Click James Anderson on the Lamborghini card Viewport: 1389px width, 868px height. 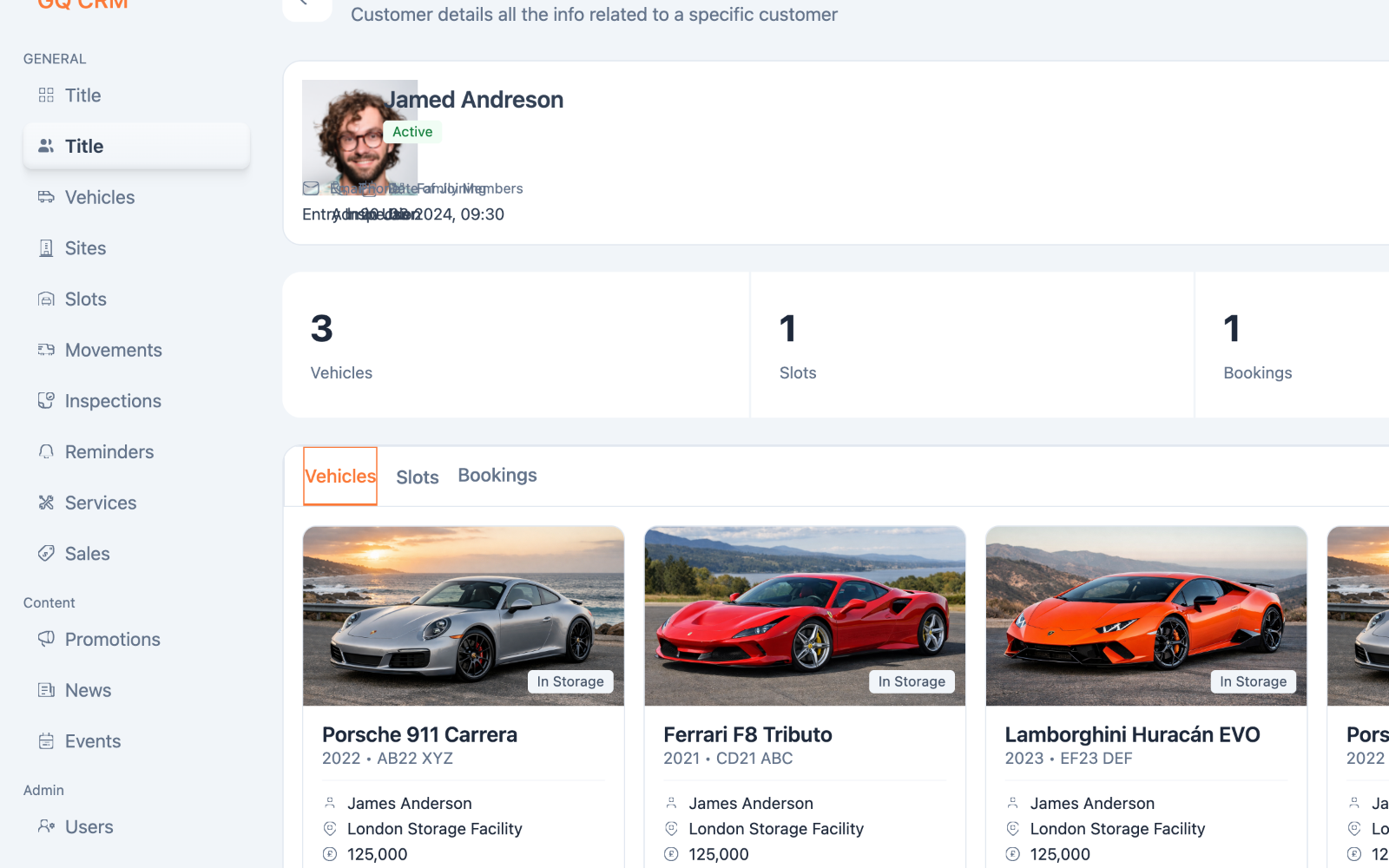tap(1092, 804)
